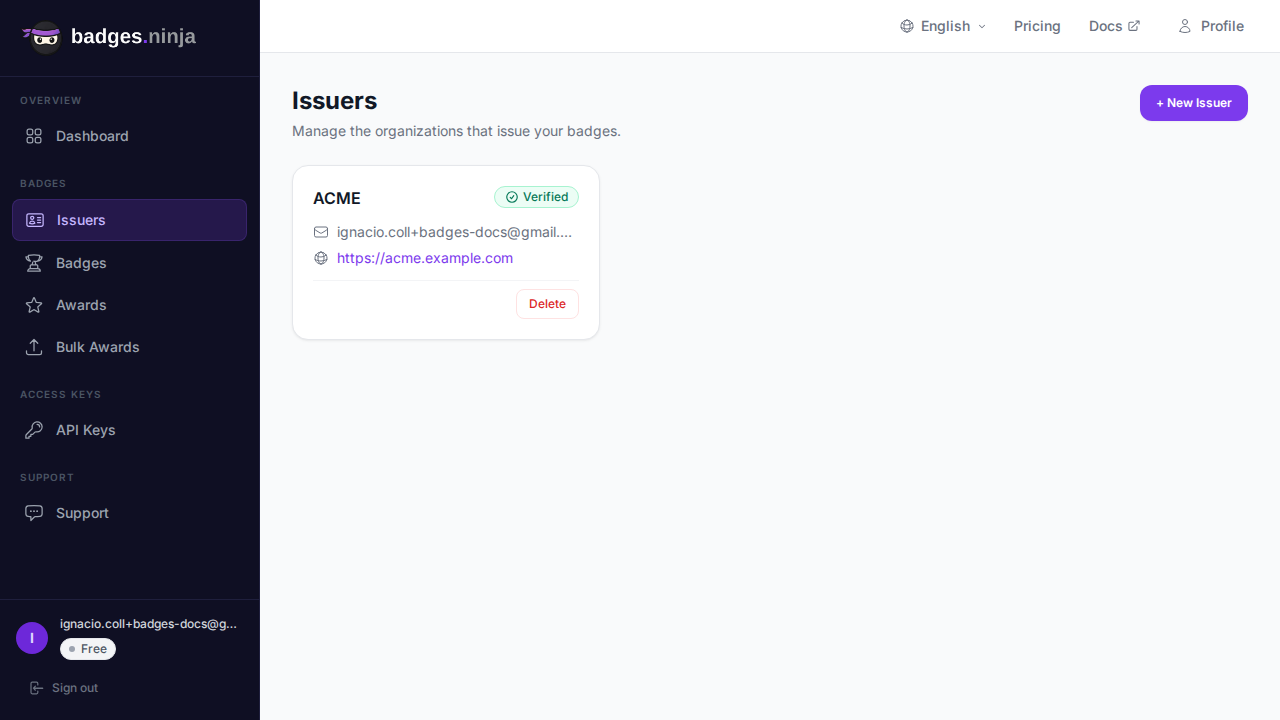
Task: Click the Bulk Awards upload icon
Action: click(x=34, y=347)
